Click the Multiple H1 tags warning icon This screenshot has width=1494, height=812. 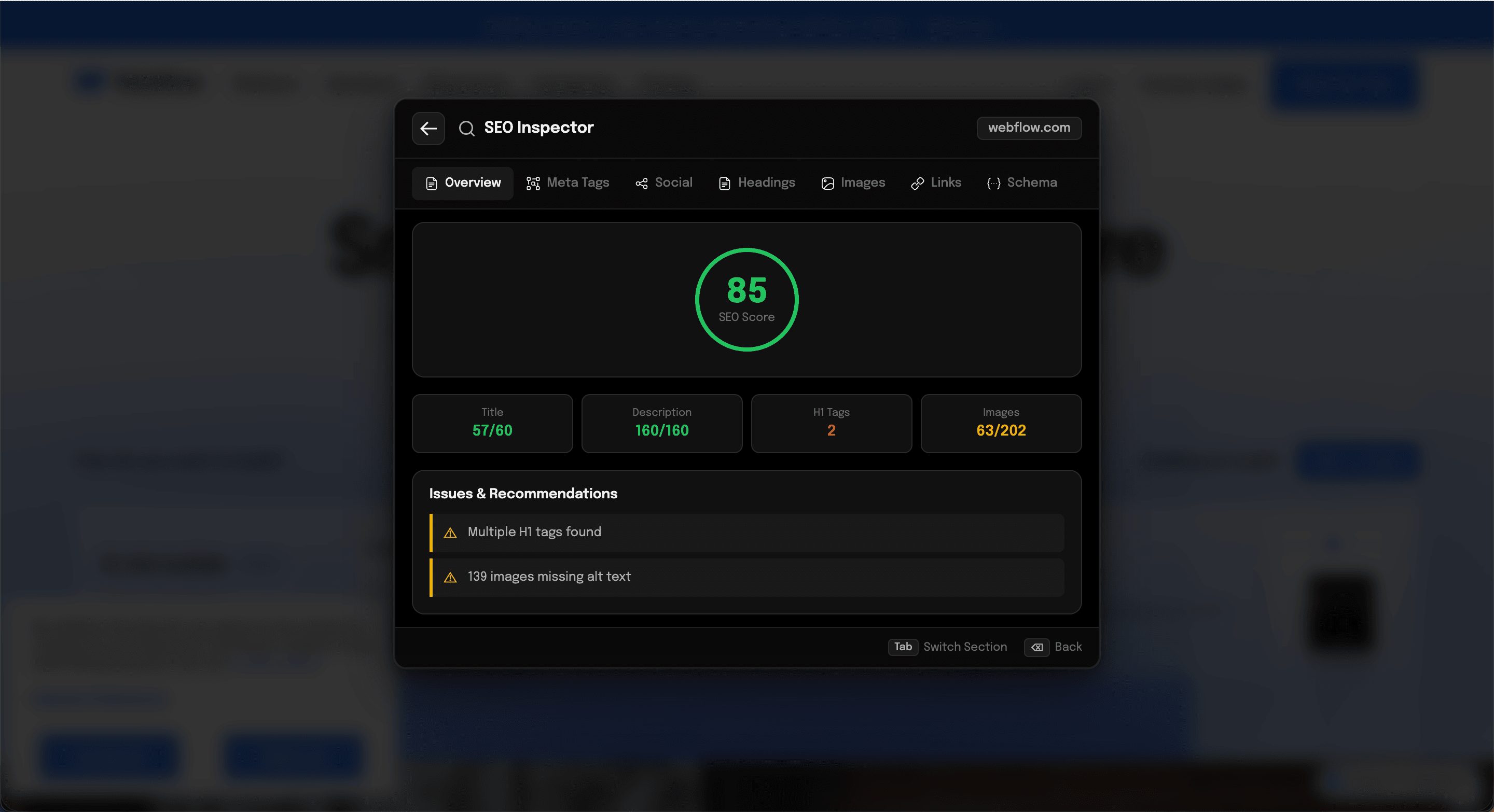(450, 533)
